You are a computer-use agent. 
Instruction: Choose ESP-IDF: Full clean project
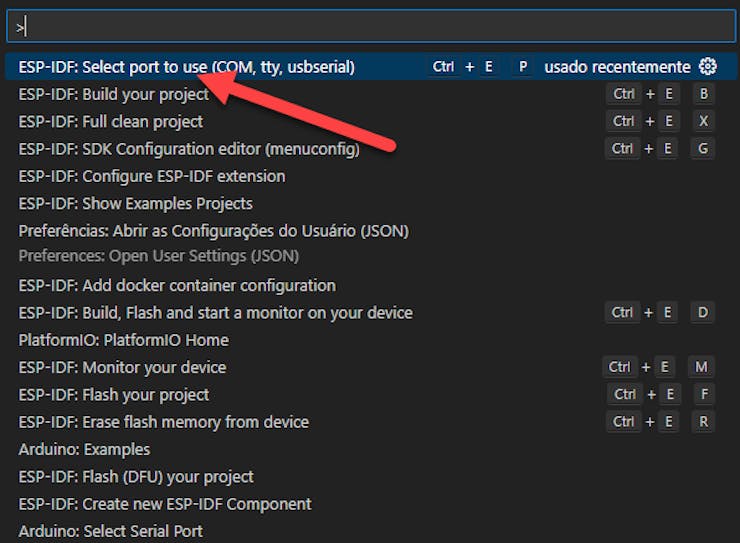[111, 122]
